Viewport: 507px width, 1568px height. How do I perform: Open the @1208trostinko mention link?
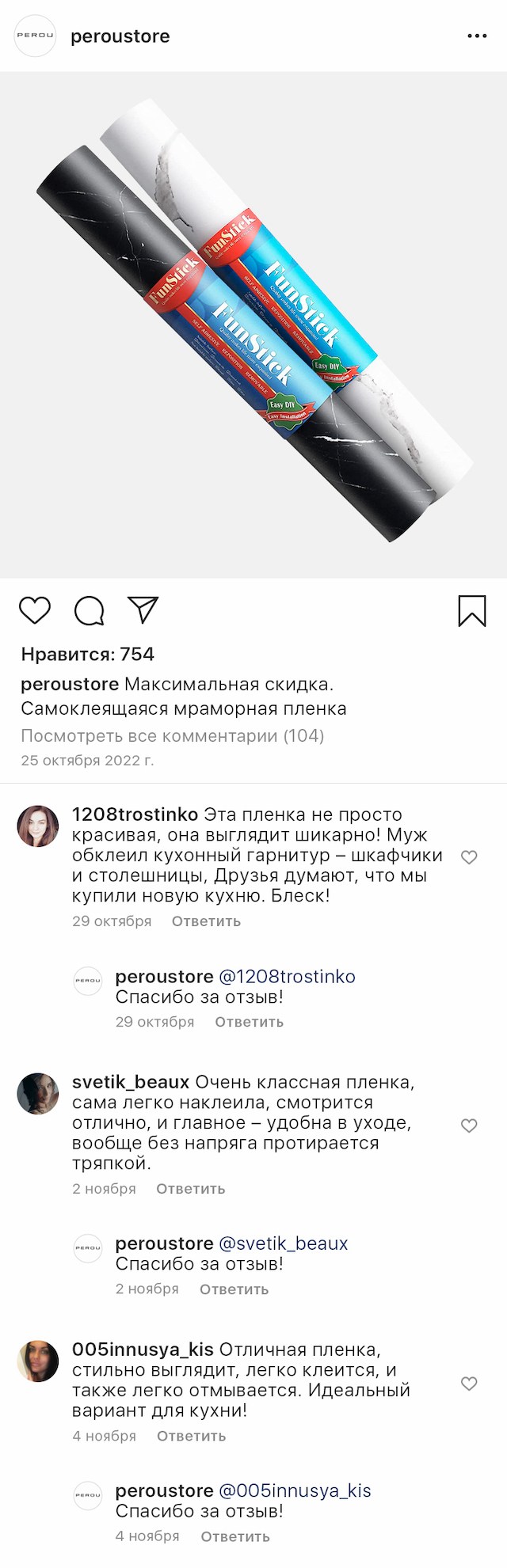click(287, 977)
